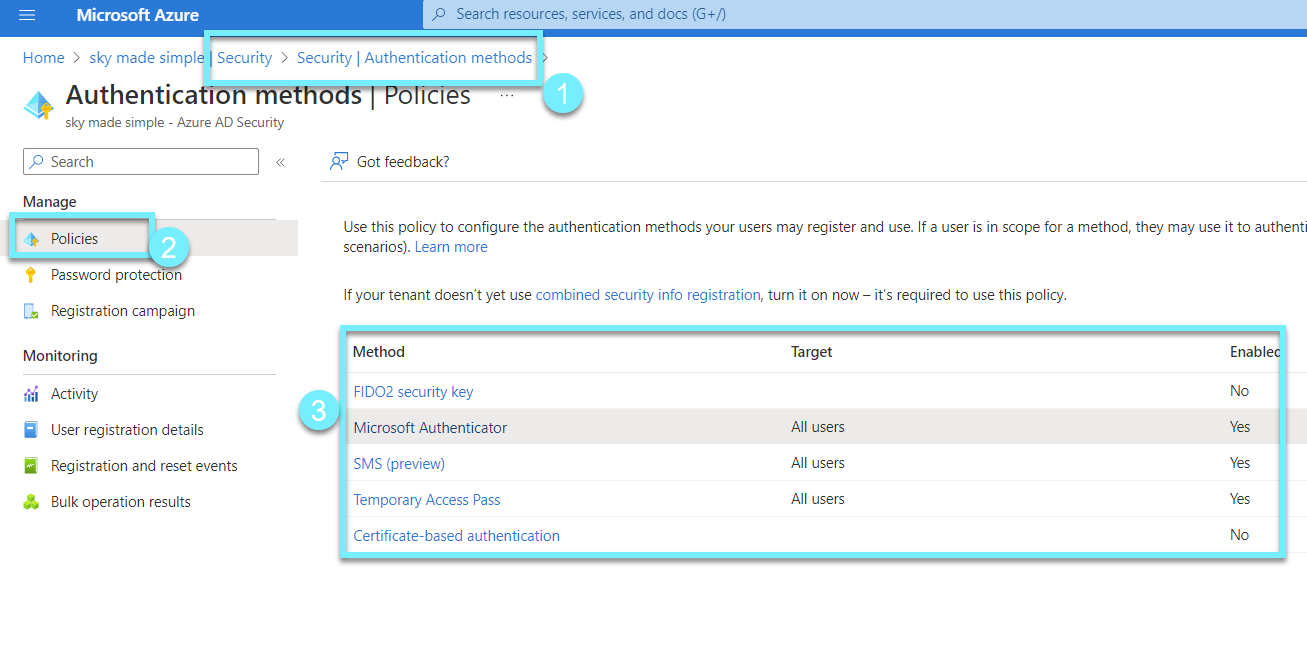Click Enabled value Yes for SMS (preview)
Image resolution: width=1307 pixels, height=651 pixels.
1240,463
